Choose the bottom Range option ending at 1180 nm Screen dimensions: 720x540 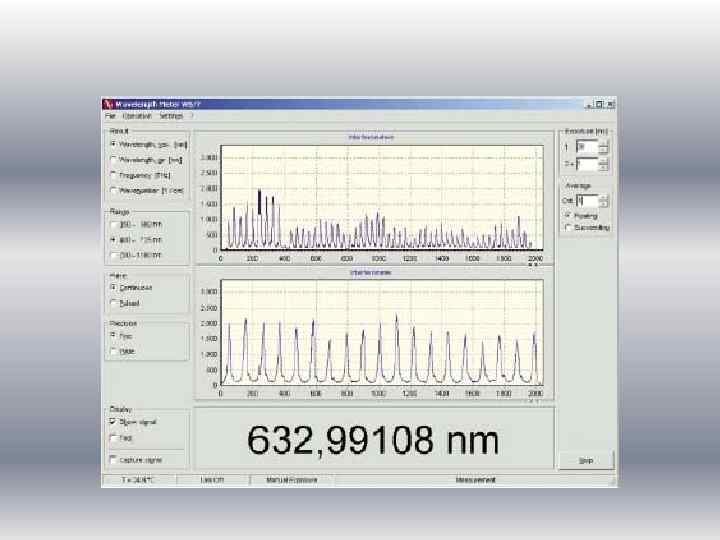(x=113, y=254)
